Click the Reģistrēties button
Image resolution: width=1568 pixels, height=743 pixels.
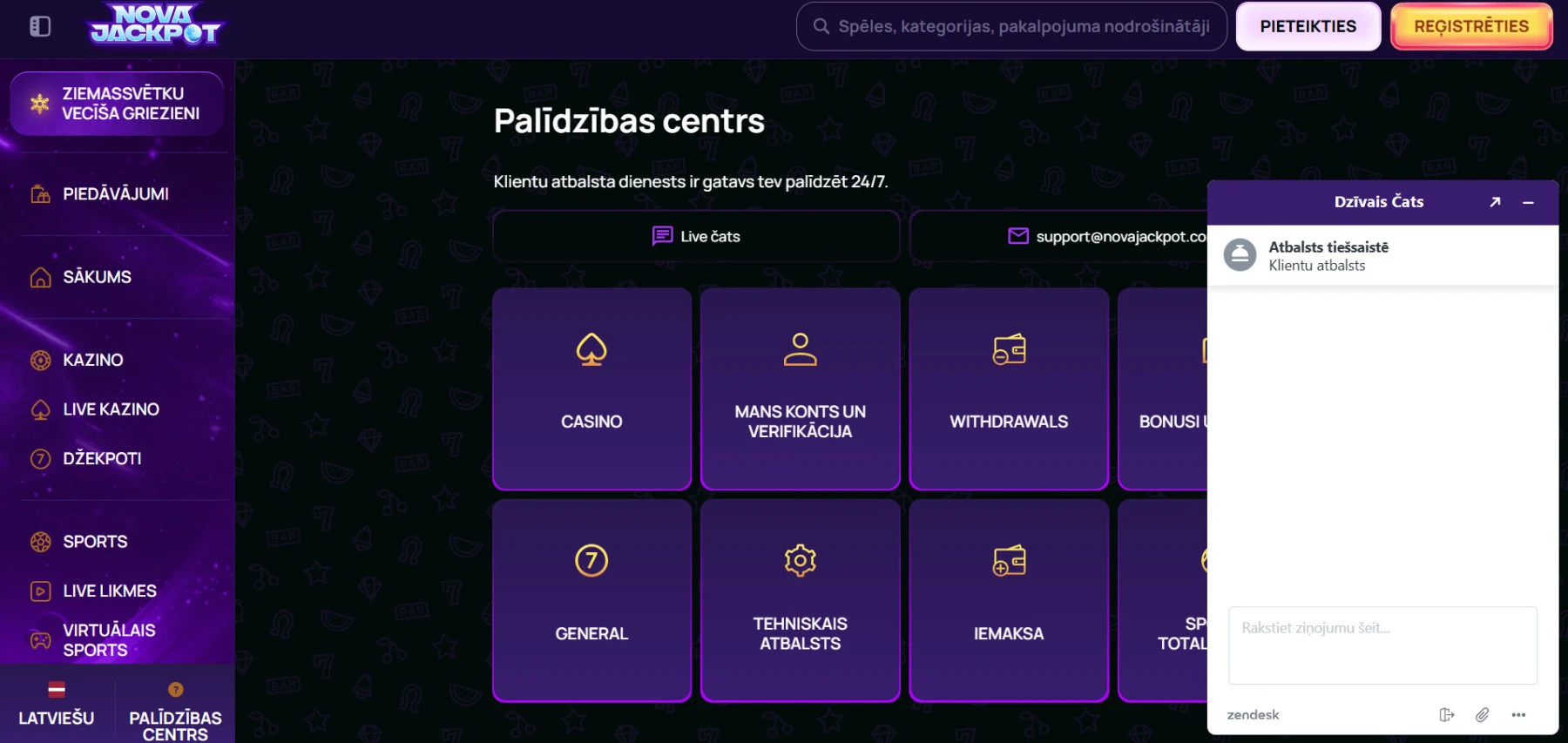pos(1472,25)
